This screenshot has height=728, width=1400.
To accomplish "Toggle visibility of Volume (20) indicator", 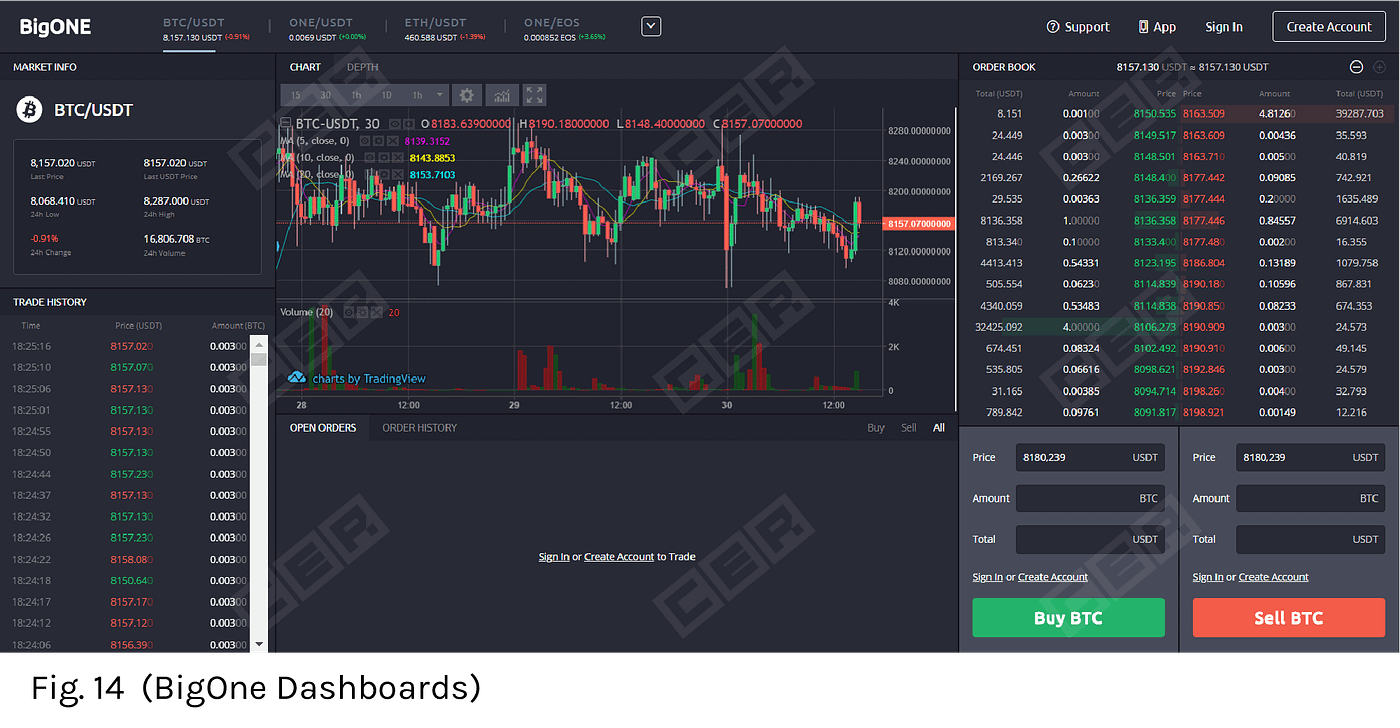I will tap(349, 312).
